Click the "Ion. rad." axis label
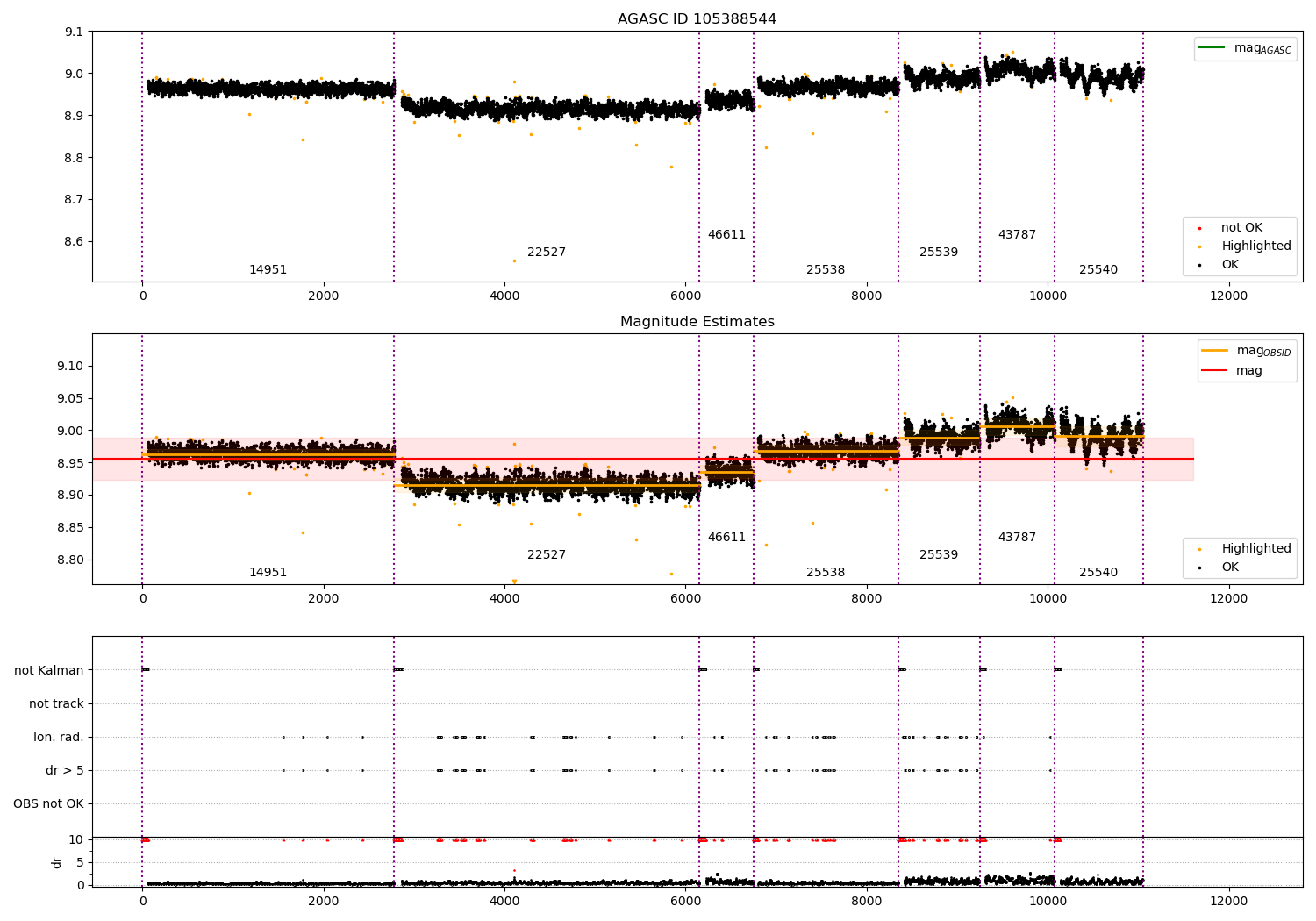The image size is (1316, 921). click(59, 738)
